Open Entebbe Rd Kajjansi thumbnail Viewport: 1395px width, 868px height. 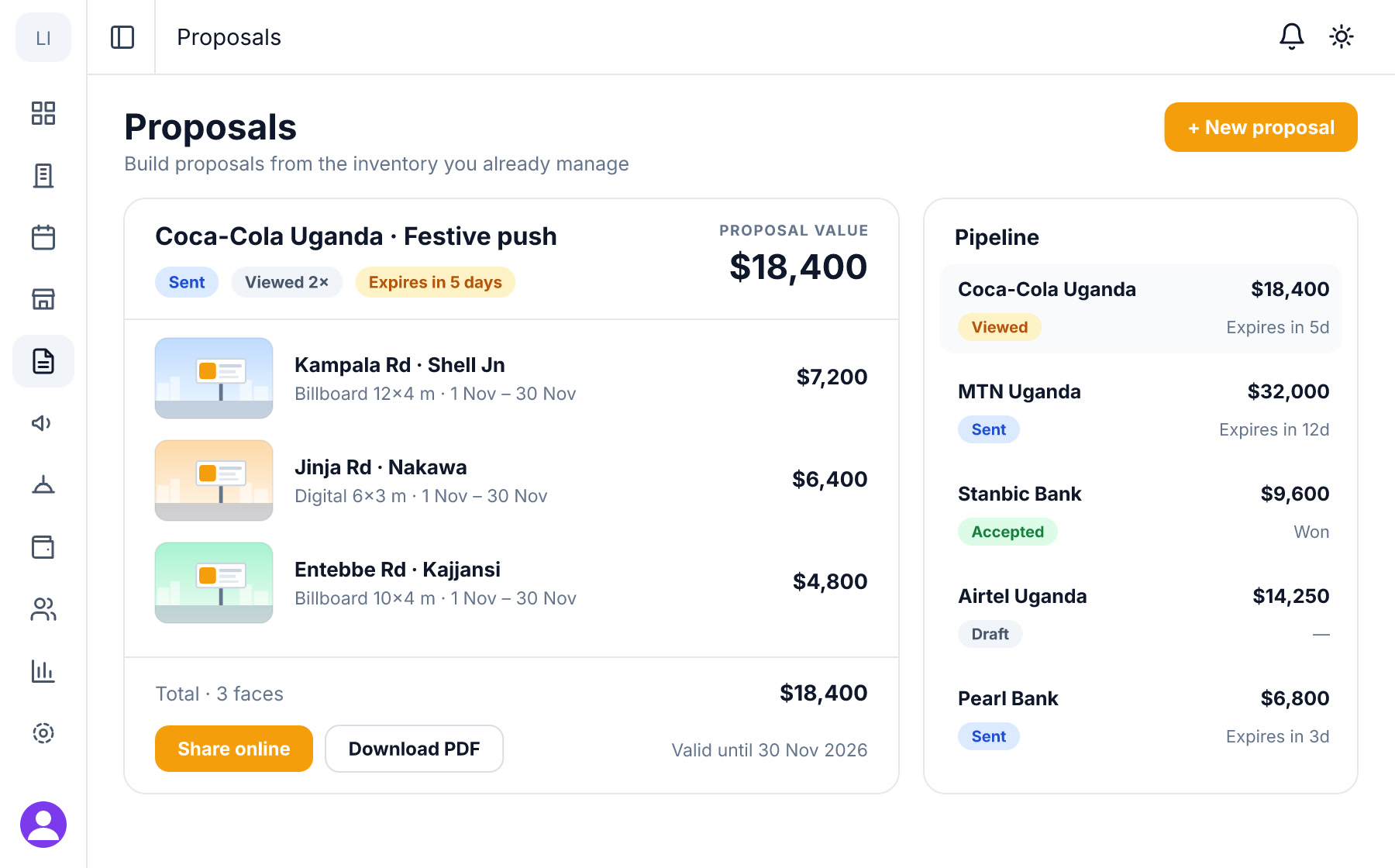click(x=214, y=583)
